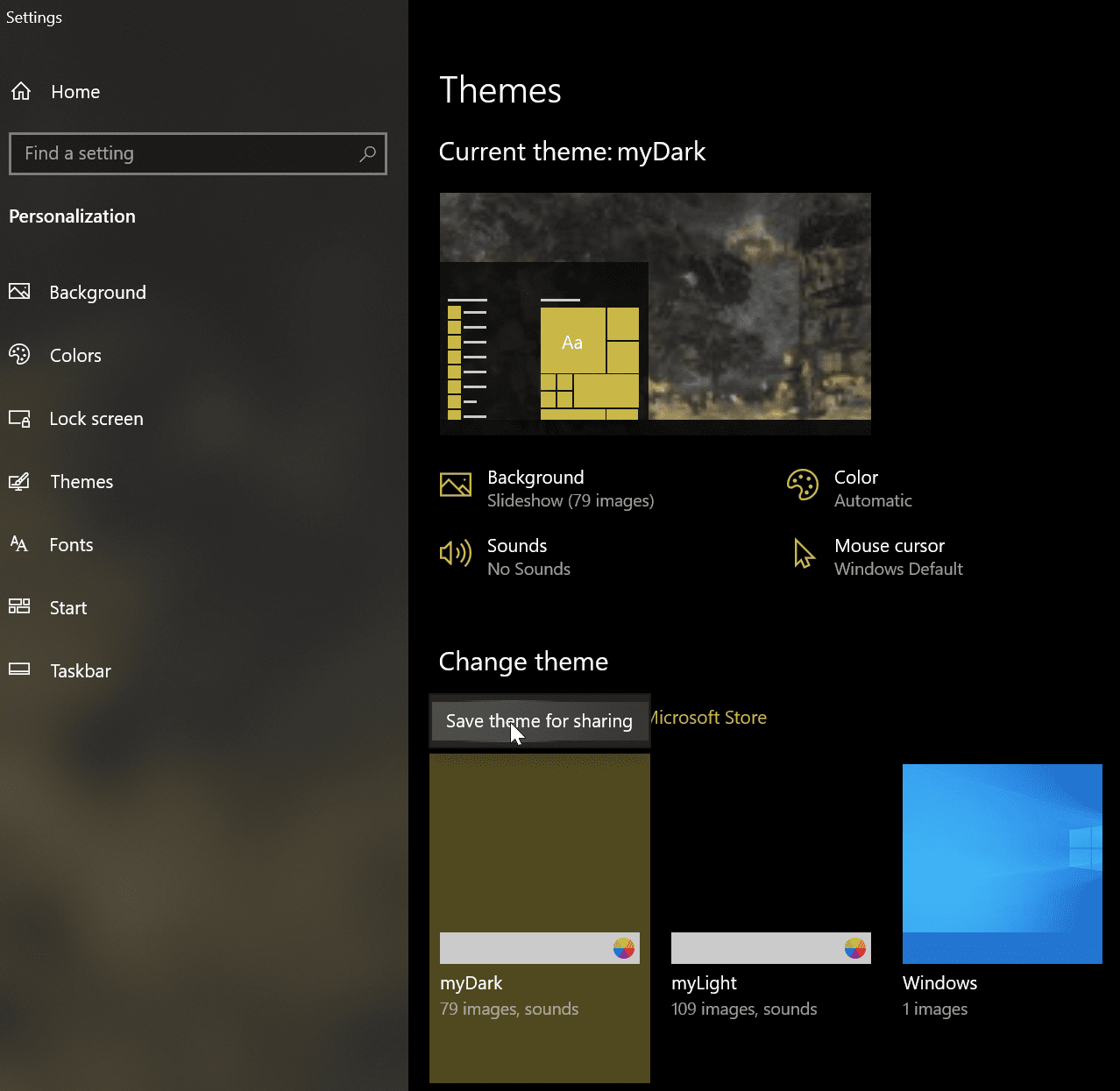Click the Settings window title
This screenshot has width=1120, height=1091.
pos(34,18)
